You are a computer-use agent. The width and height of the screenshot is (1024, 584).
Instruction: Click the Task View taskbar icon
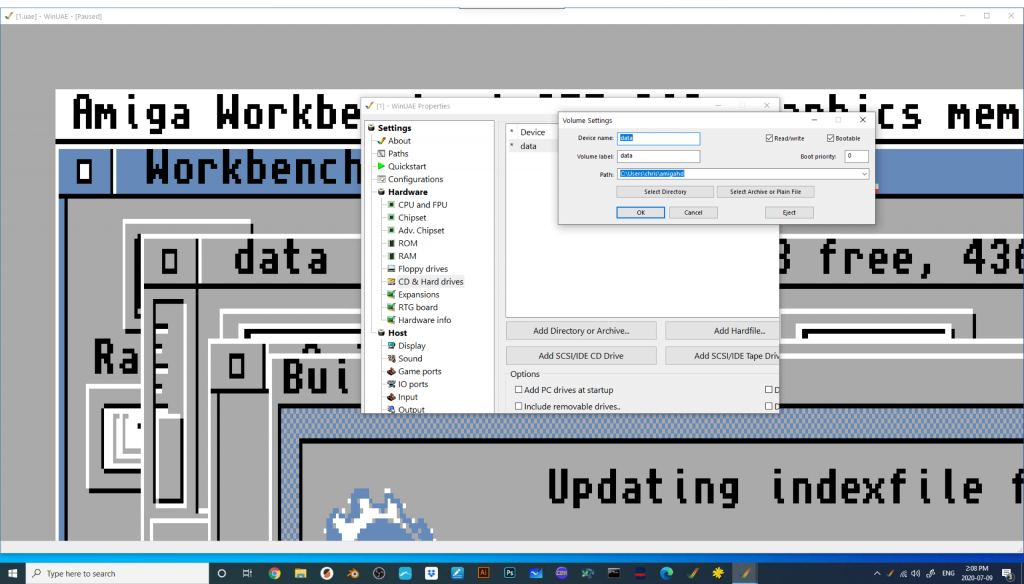pyautogui.click(x=247, y=573)
